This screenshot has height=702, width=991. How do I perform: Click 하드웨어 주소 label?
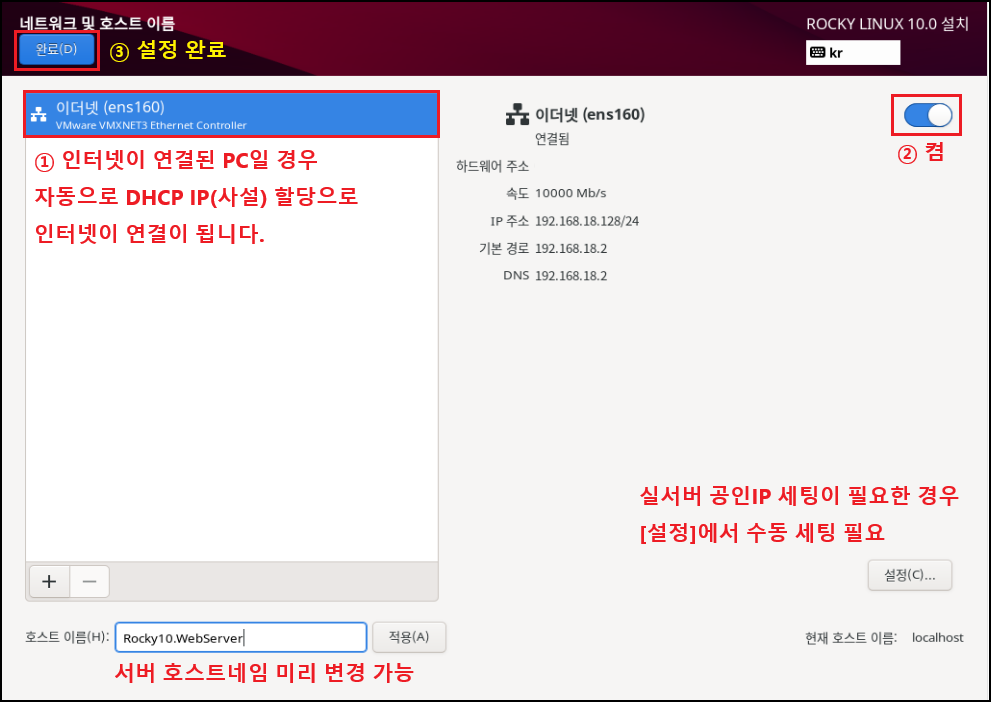(492, 166)
